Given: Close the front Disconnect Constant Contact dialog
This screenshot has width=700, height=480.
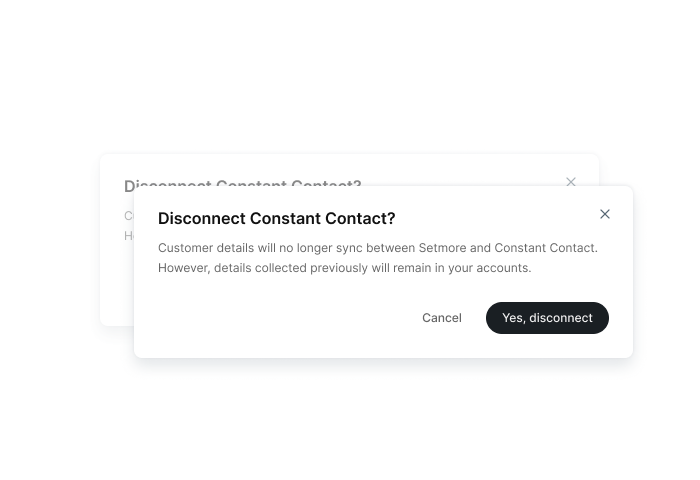Looking at the screenshot, I should point(604,214).
